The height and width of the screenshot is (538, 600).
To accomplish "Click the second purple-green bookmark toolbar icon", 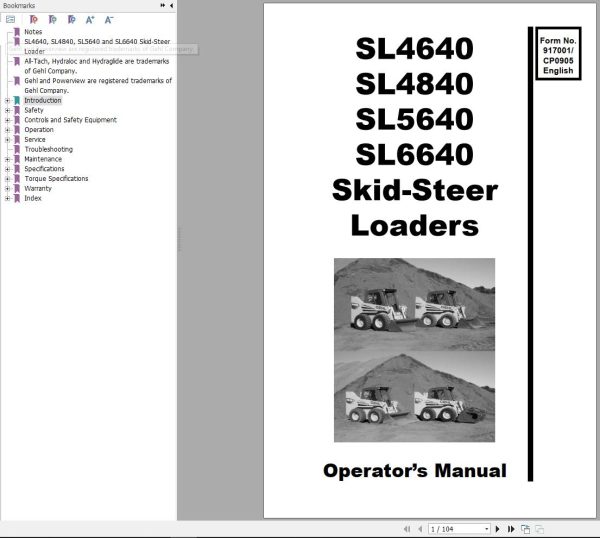I will [x=52, y=19].
